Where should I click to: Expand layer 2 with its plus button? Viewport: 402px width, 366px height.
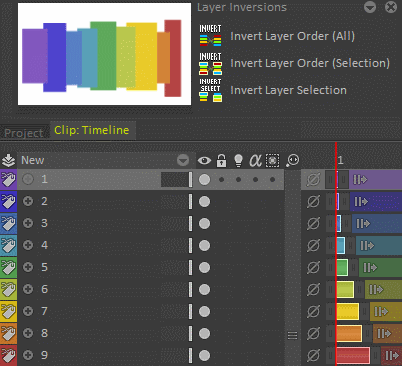[x=28, y=201]
